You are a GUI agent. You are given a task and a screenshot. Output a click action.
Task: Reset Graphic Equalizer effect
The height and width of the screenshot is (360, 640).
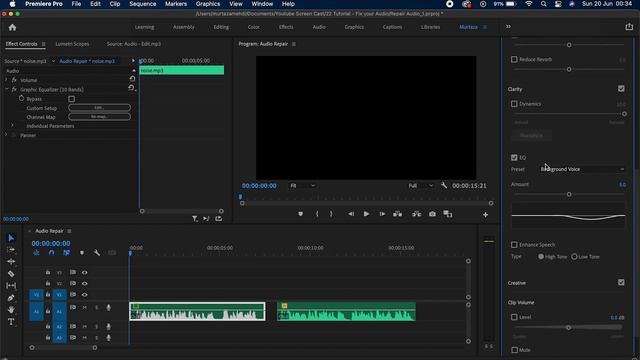[x=131, y=88]
